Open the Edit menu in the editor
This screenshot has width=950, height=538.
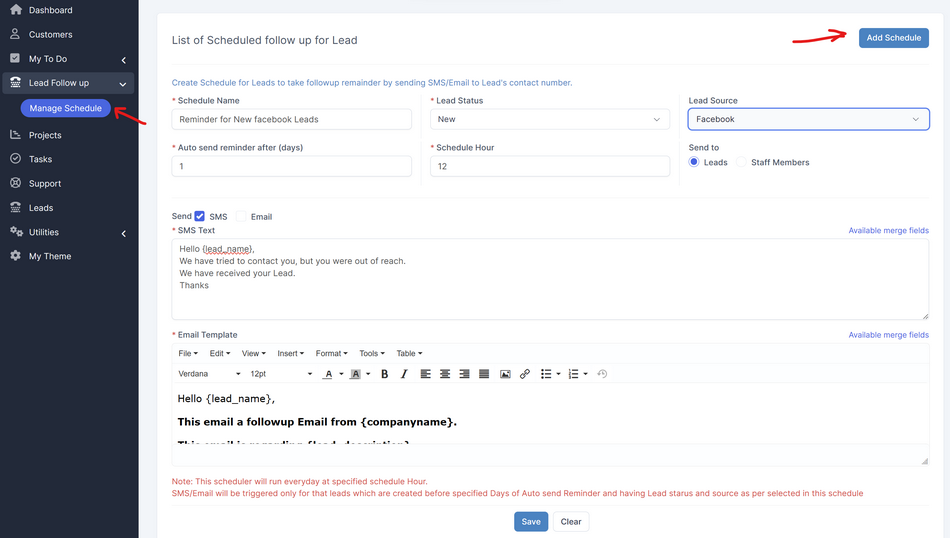tap(220, 353)
